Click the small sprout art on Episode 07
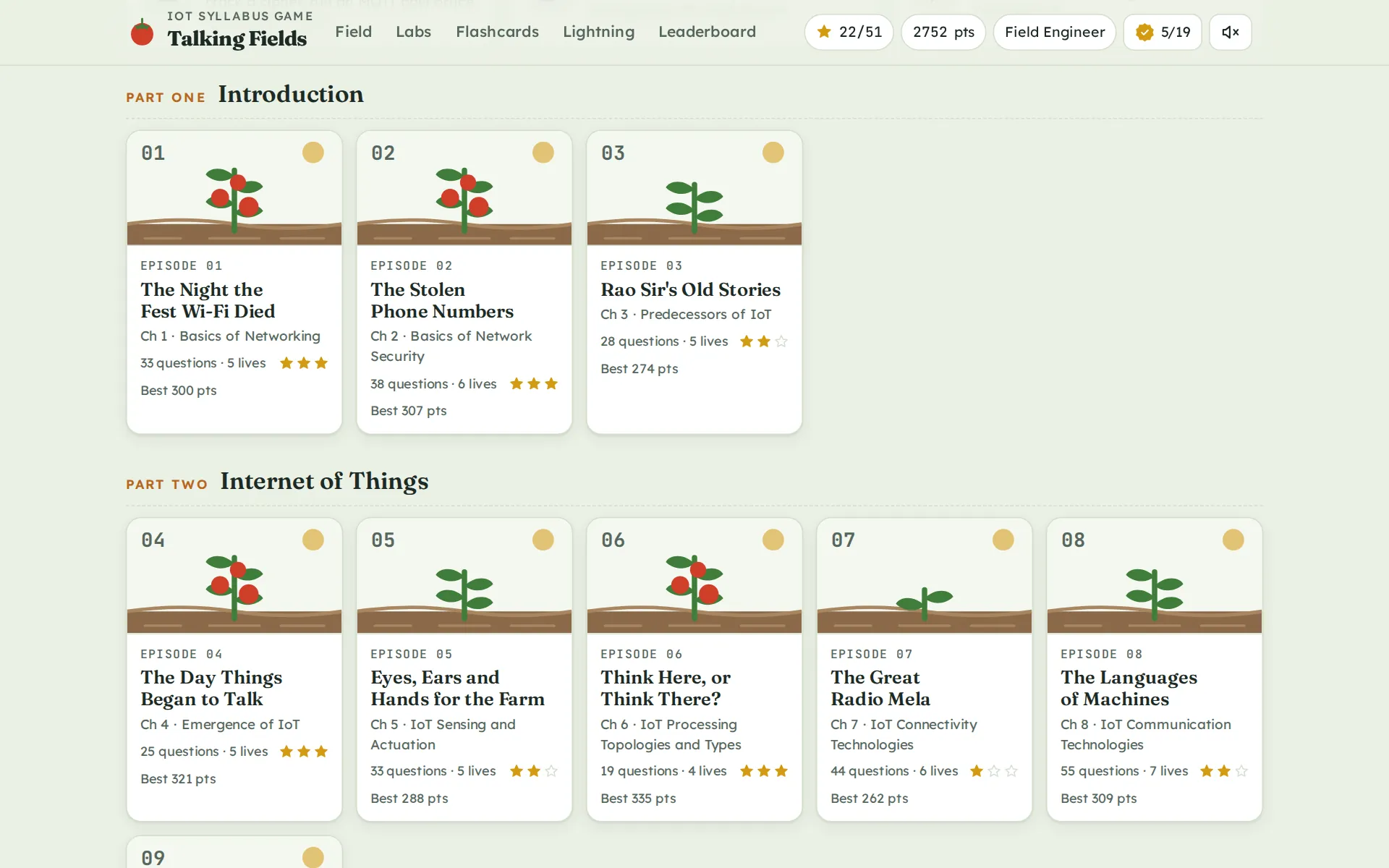1389x868 pixels. pyautogui.click(x=925, y=603)
